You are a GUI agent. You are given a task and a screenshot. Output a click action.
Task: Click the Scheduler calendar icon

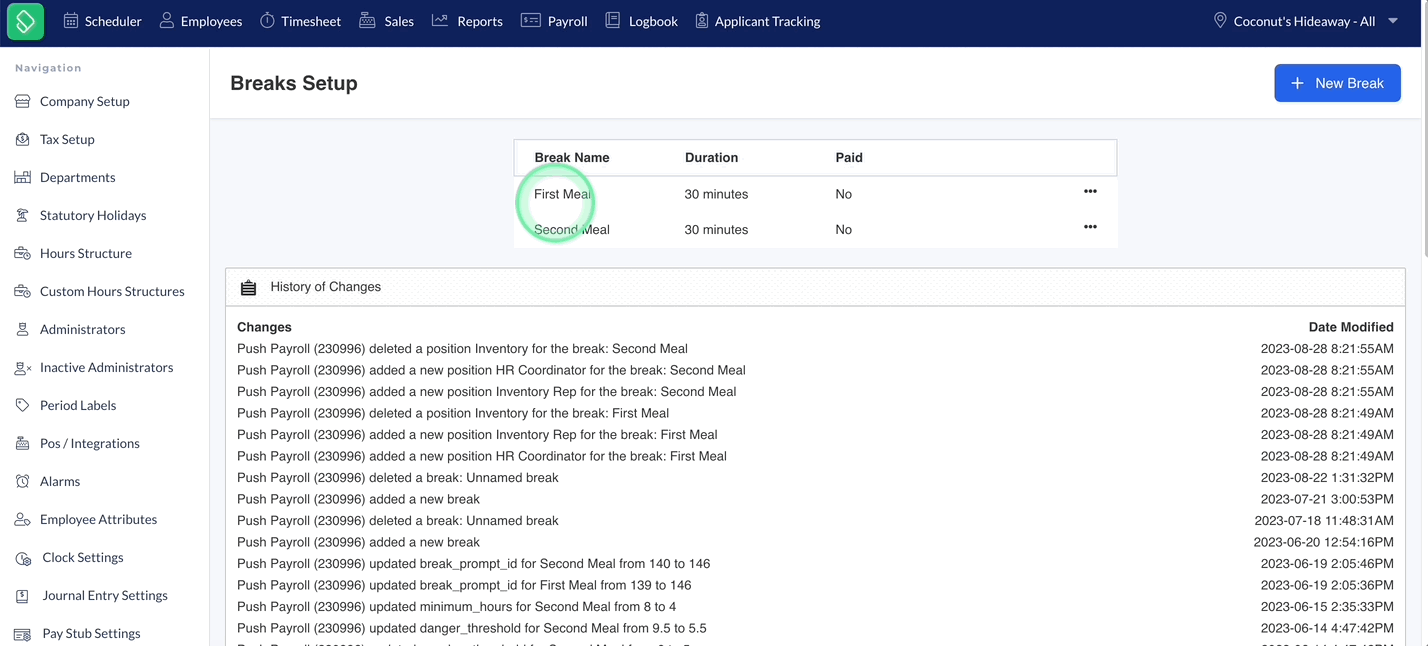(x=71, y=21)
